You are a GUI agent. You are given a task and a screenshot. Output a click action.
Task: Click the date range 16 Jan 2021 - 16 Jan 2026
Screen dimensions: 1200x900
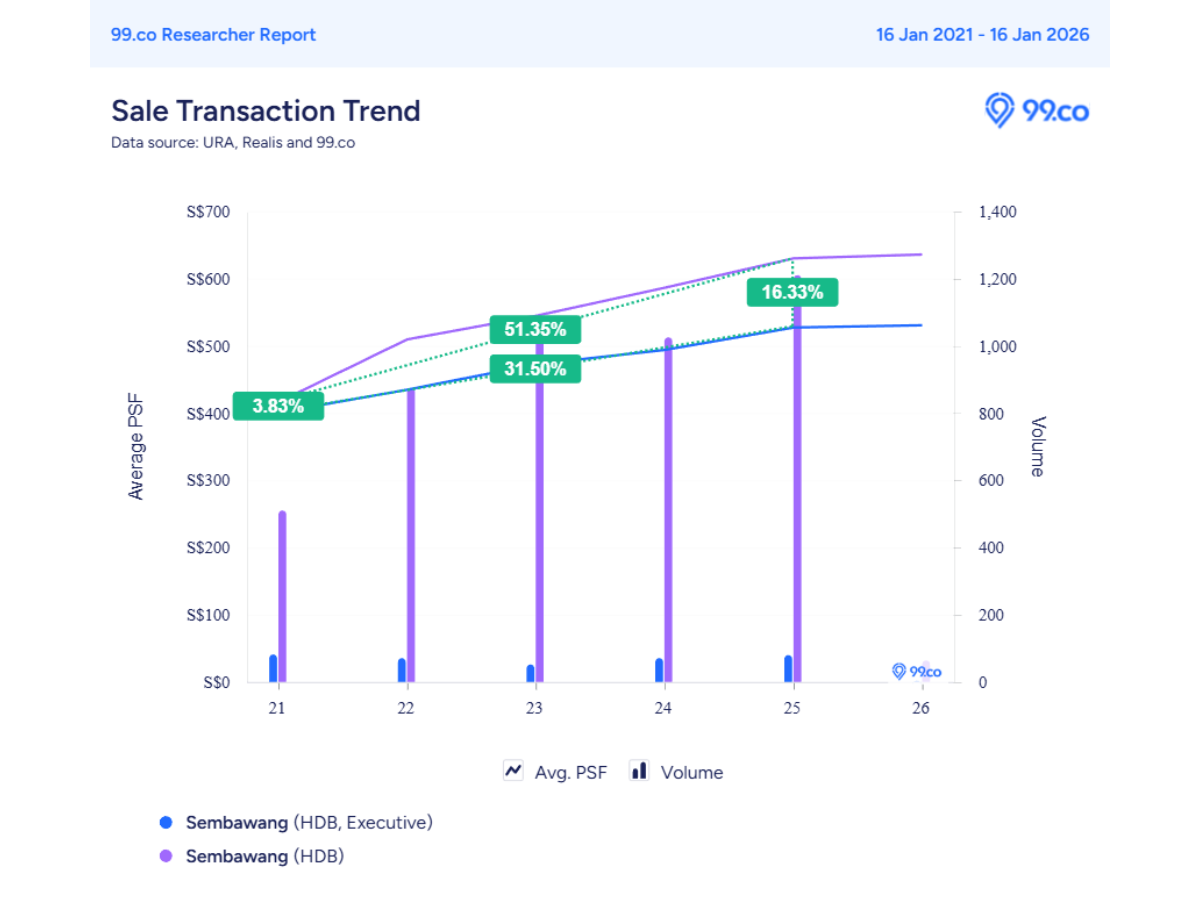tap(982, 34)
